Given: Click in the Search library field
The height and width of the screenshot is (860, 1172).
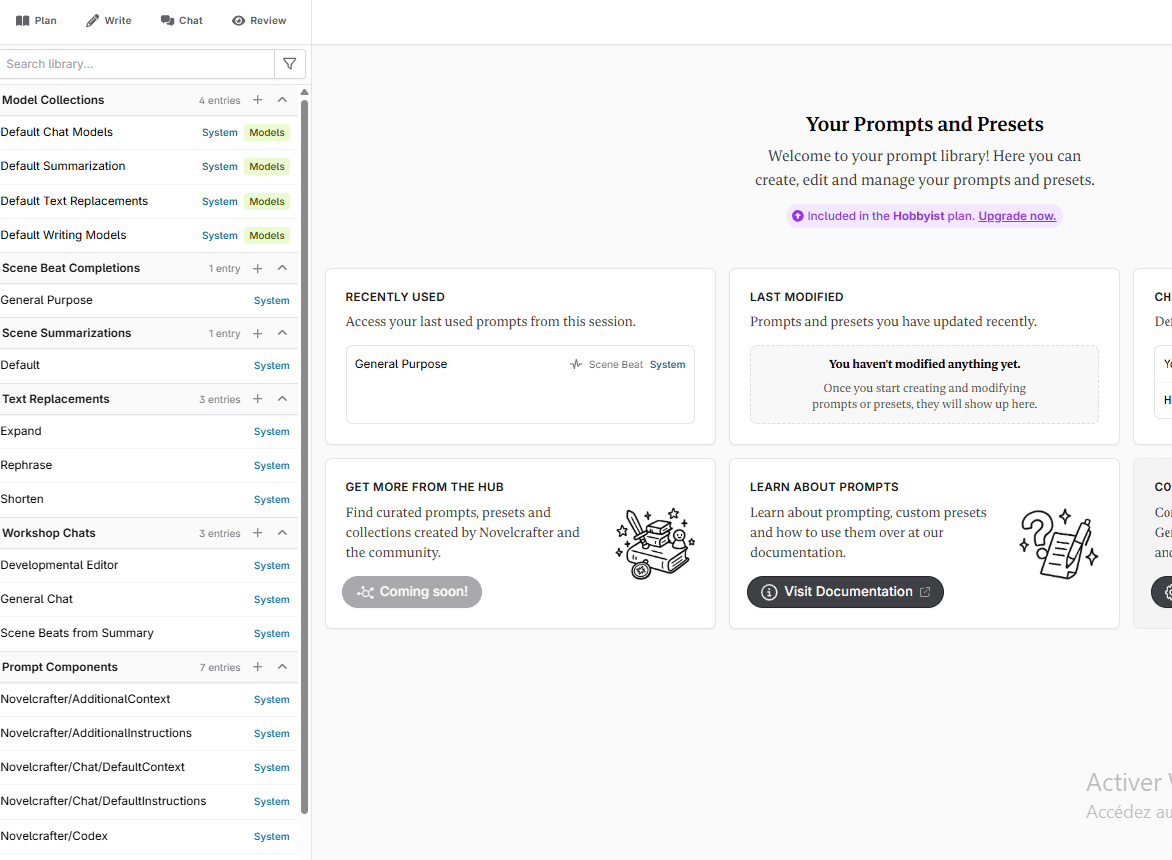Looking at the screenshot, I should pos(137,64).
